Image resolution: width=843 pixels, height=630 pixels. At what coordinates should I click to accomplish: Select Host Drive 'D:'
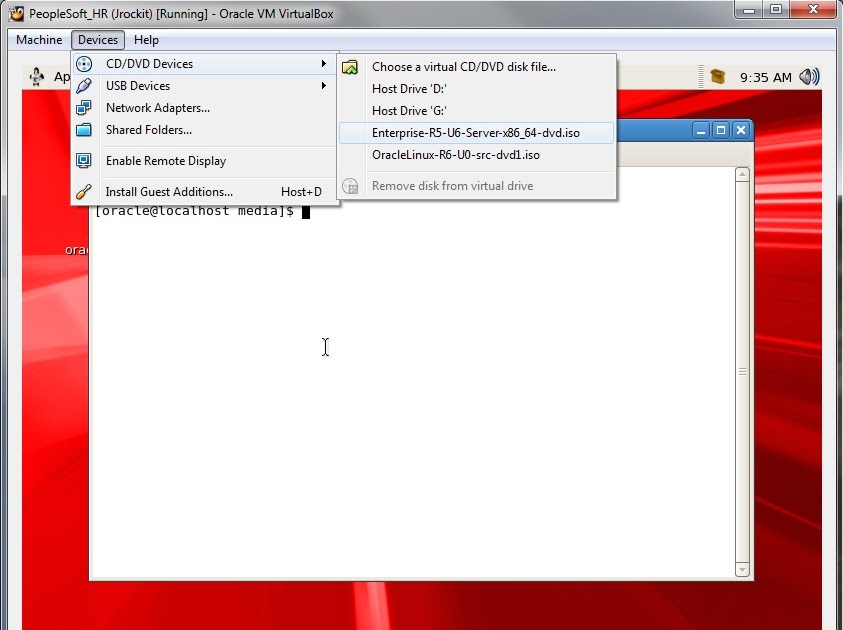pyautogui.click(x=476, y=89)
